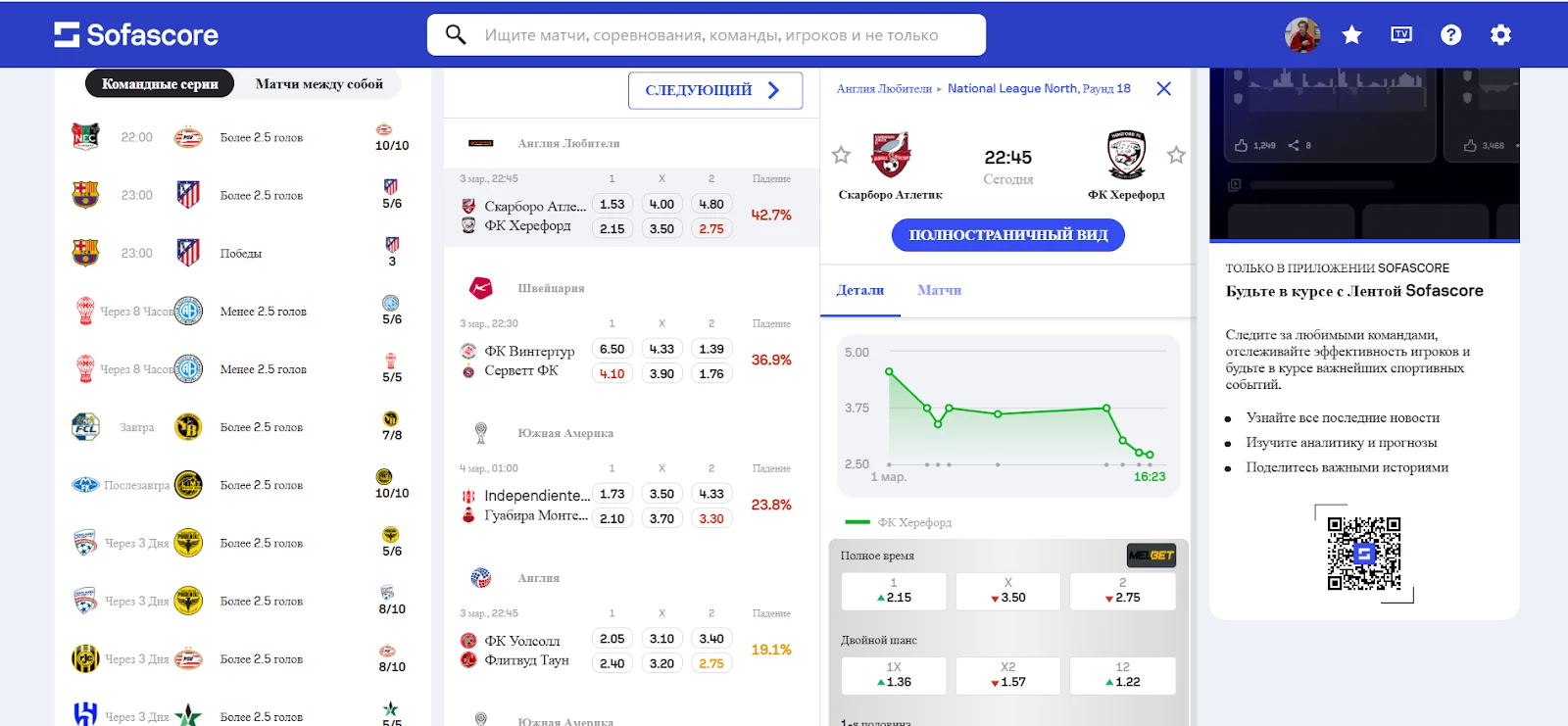Click the Sofascore app QR code
The image size is (1568, 726).
1364,554
